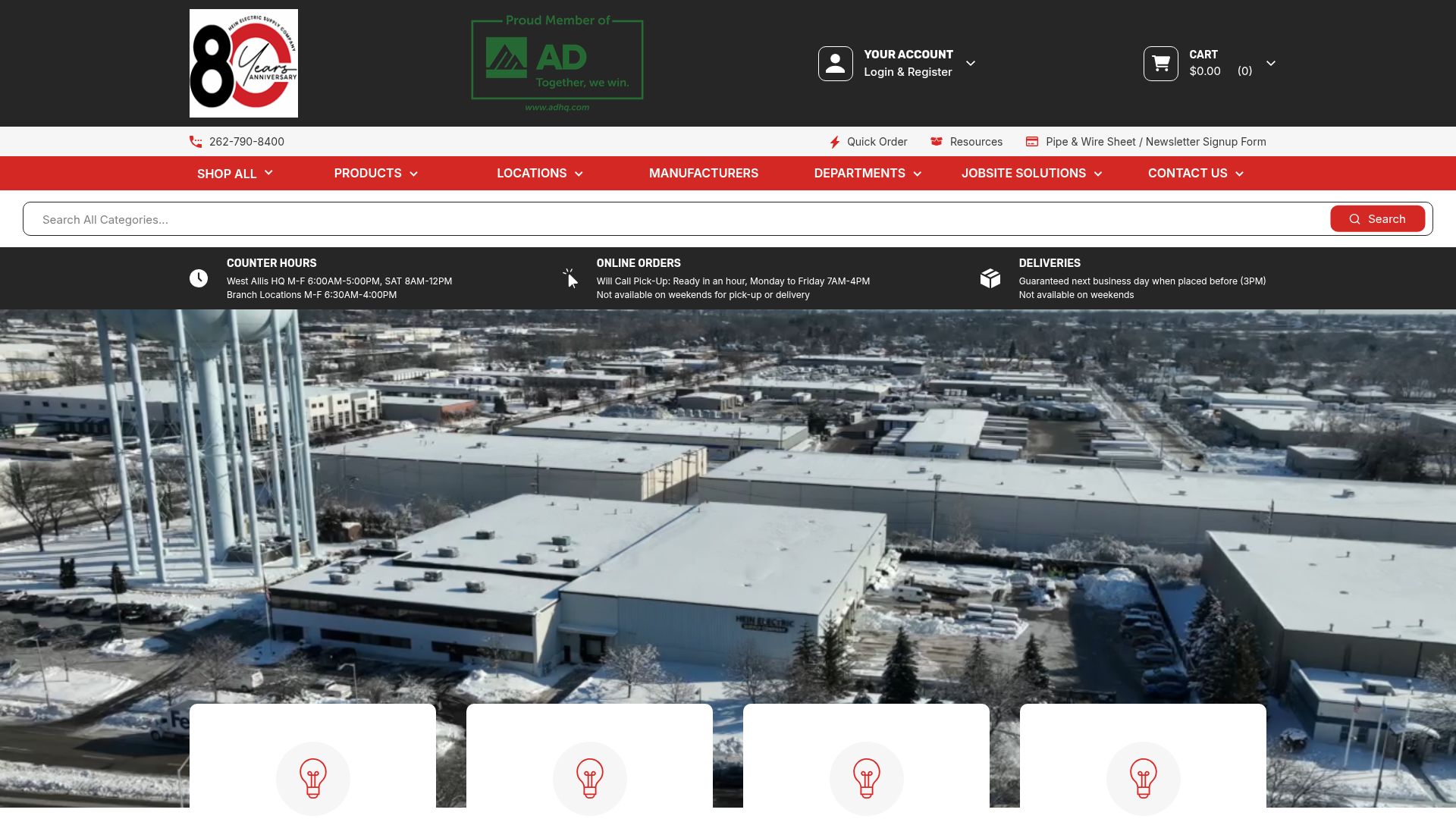Click the 80 Years Anniversary logo
1456x819 pixels.
pos(243,63)
